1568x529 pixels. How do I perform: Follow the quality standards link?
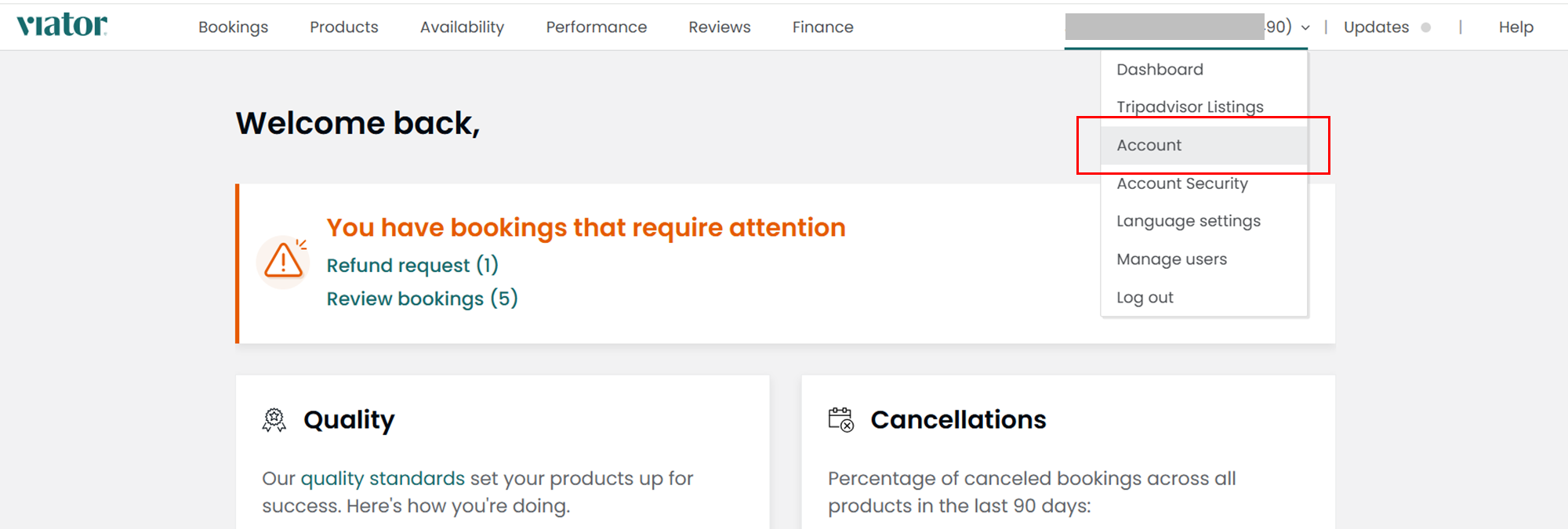383,478
